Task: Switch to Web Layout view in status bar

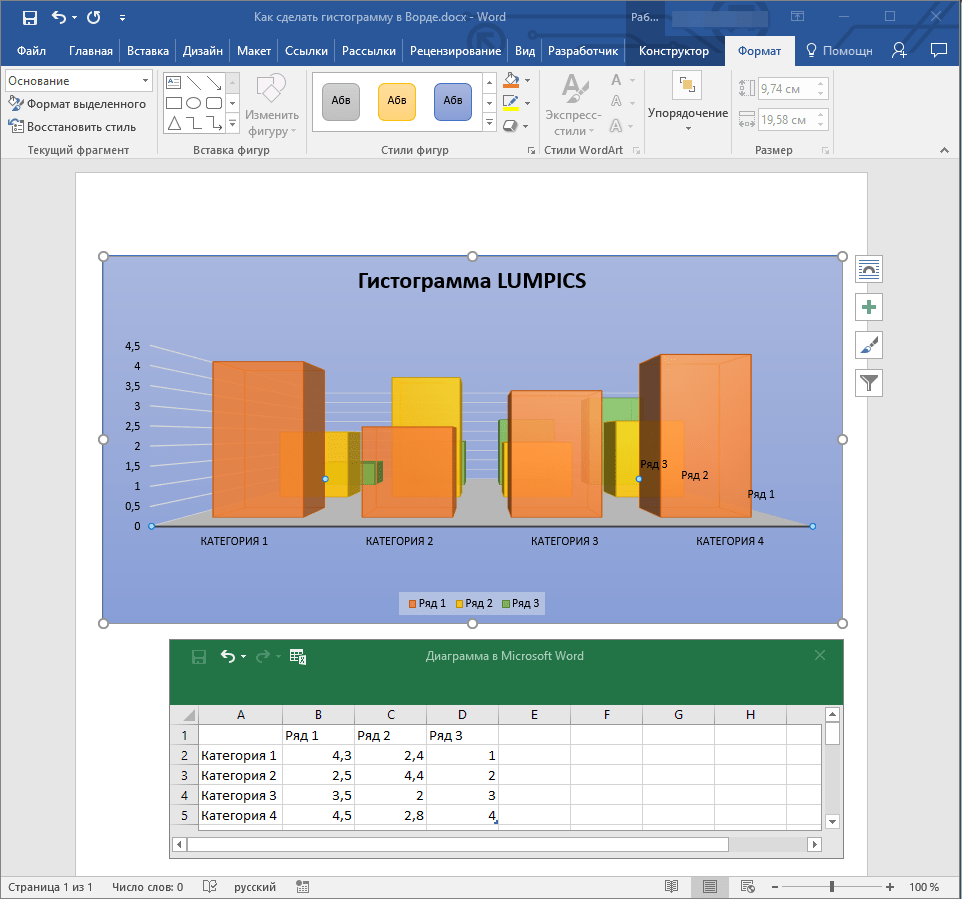Action: coord(746,887)
